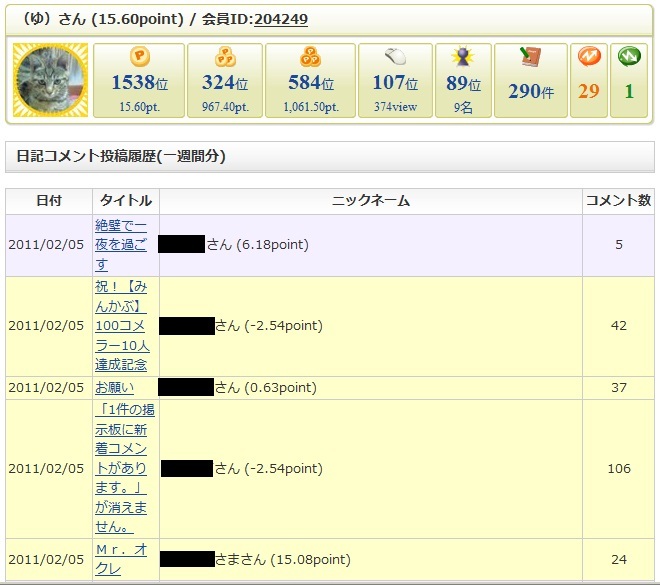Click the diary book icon beside 290件
This screenshot has height=585, width=660.
(530, 58)
